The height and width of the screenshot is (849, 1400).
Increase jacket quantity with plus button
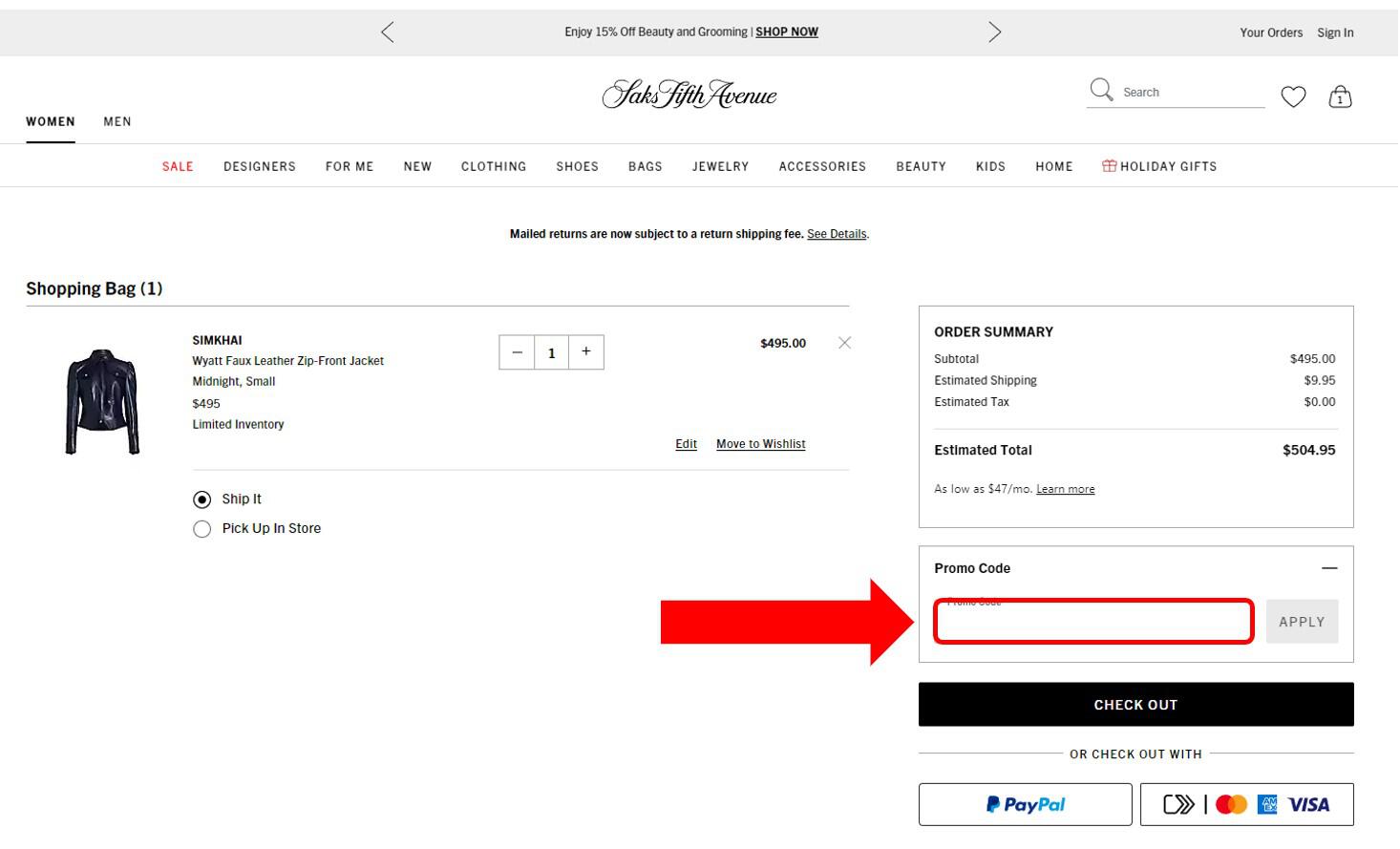click(x=586, y=352)
